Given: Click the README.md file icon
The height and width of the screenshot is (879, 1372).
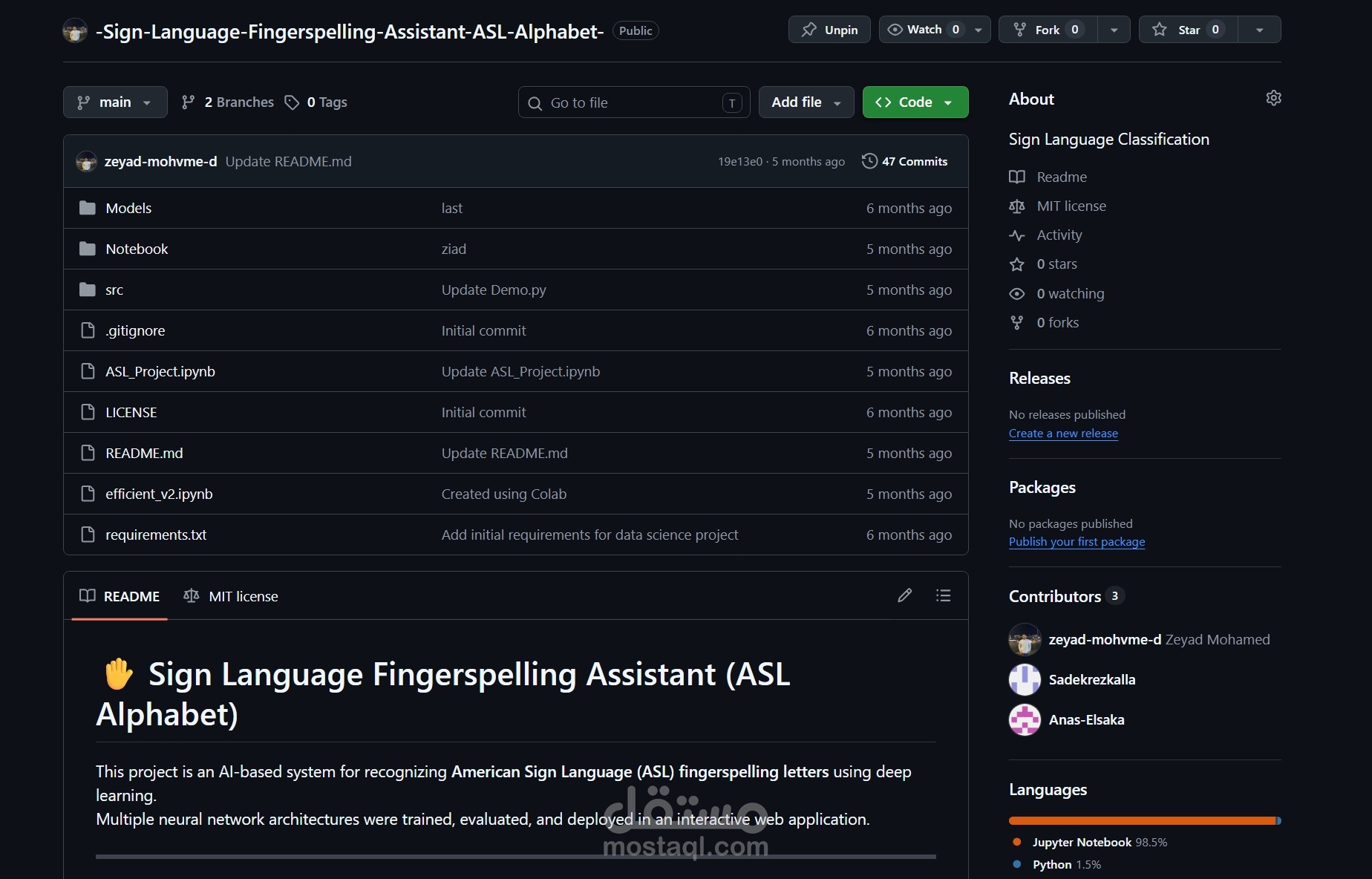Looking at the screenshot, I should [88, 453].
